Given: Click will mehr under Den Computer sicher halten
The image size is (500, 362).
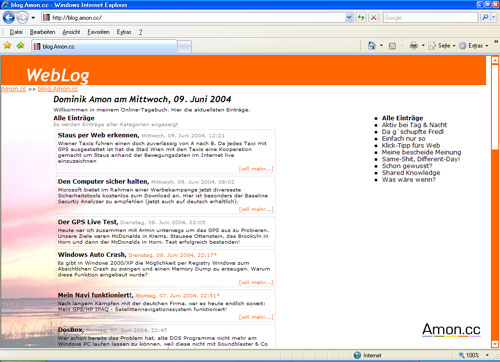Looking at the screenshot, I should pyautogui.click(x=256, y=209).
